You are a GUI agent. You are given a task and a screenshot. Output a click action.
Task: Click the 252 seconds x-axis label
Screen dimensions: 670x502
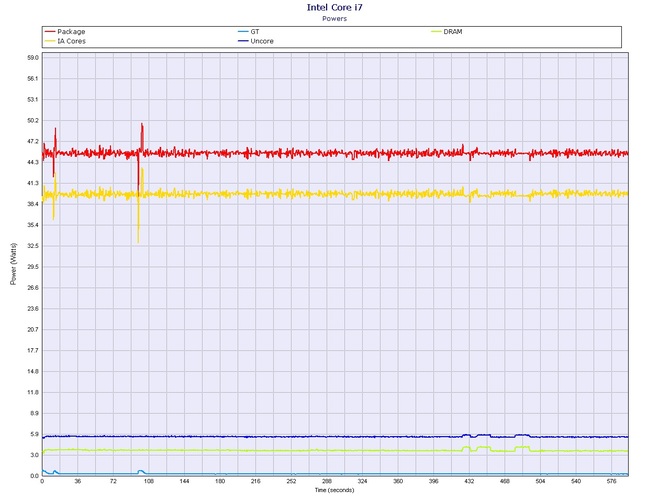point(291,481)
